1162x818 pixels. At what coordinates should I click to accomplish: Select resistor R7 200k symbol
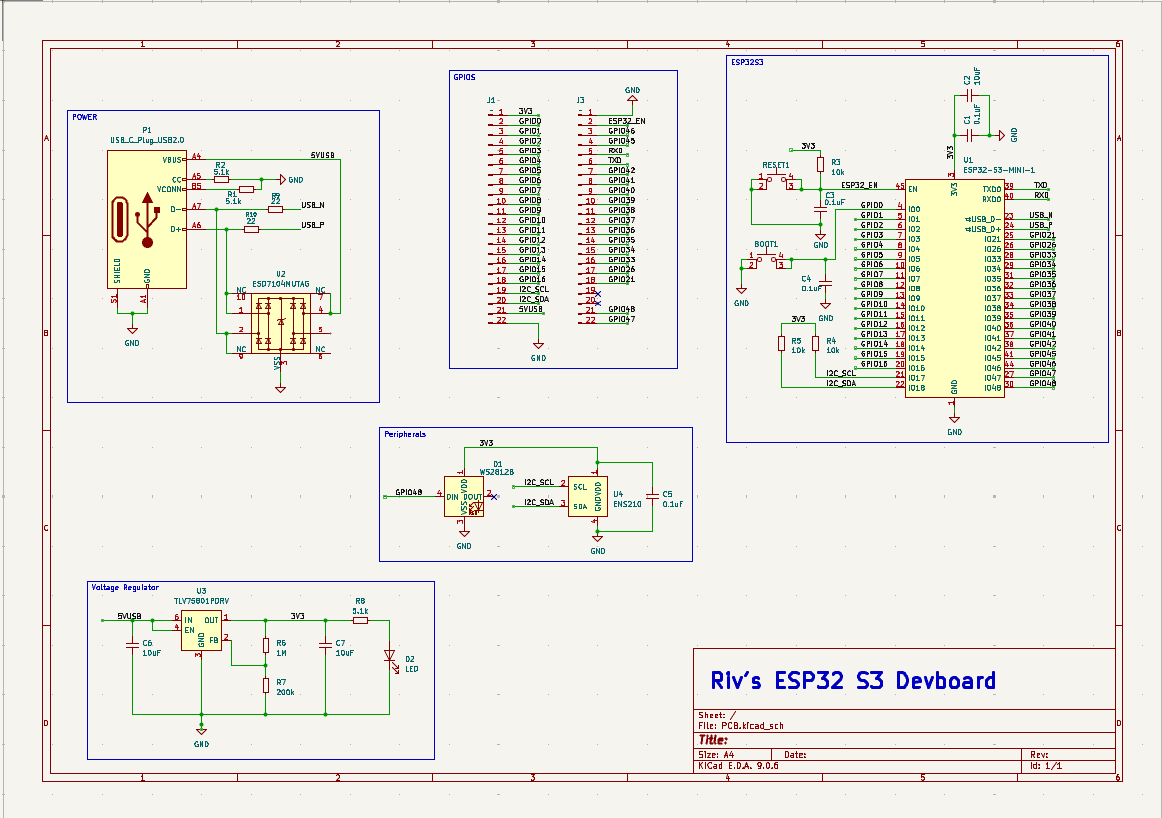click(266, 685)
